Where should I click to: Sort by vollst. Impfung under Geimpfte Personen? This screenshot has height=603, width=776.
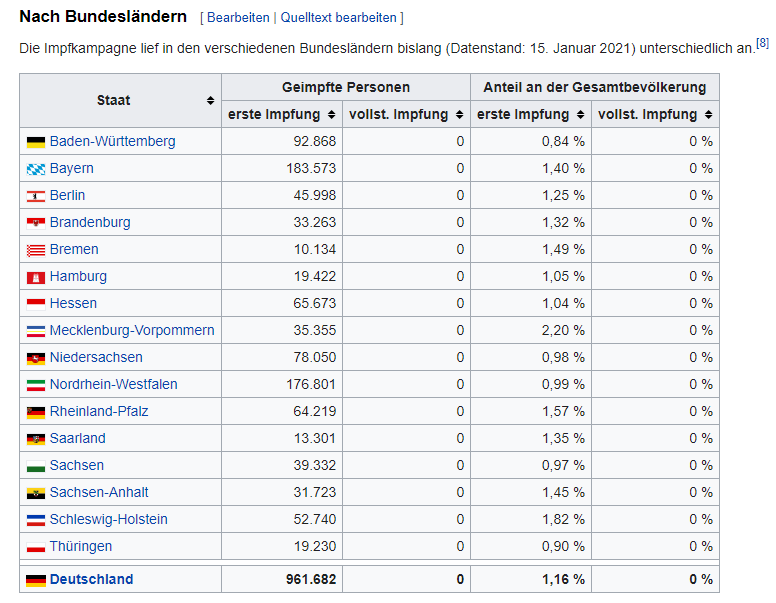pyautogui.click(x=458, y=115)
